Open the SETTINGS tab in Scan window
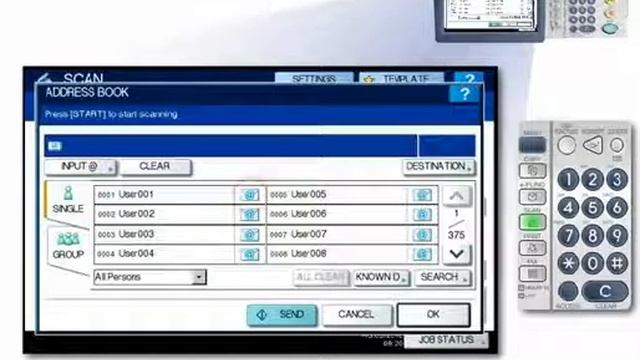Screen dimensions: 640x360 coord(314,78)
